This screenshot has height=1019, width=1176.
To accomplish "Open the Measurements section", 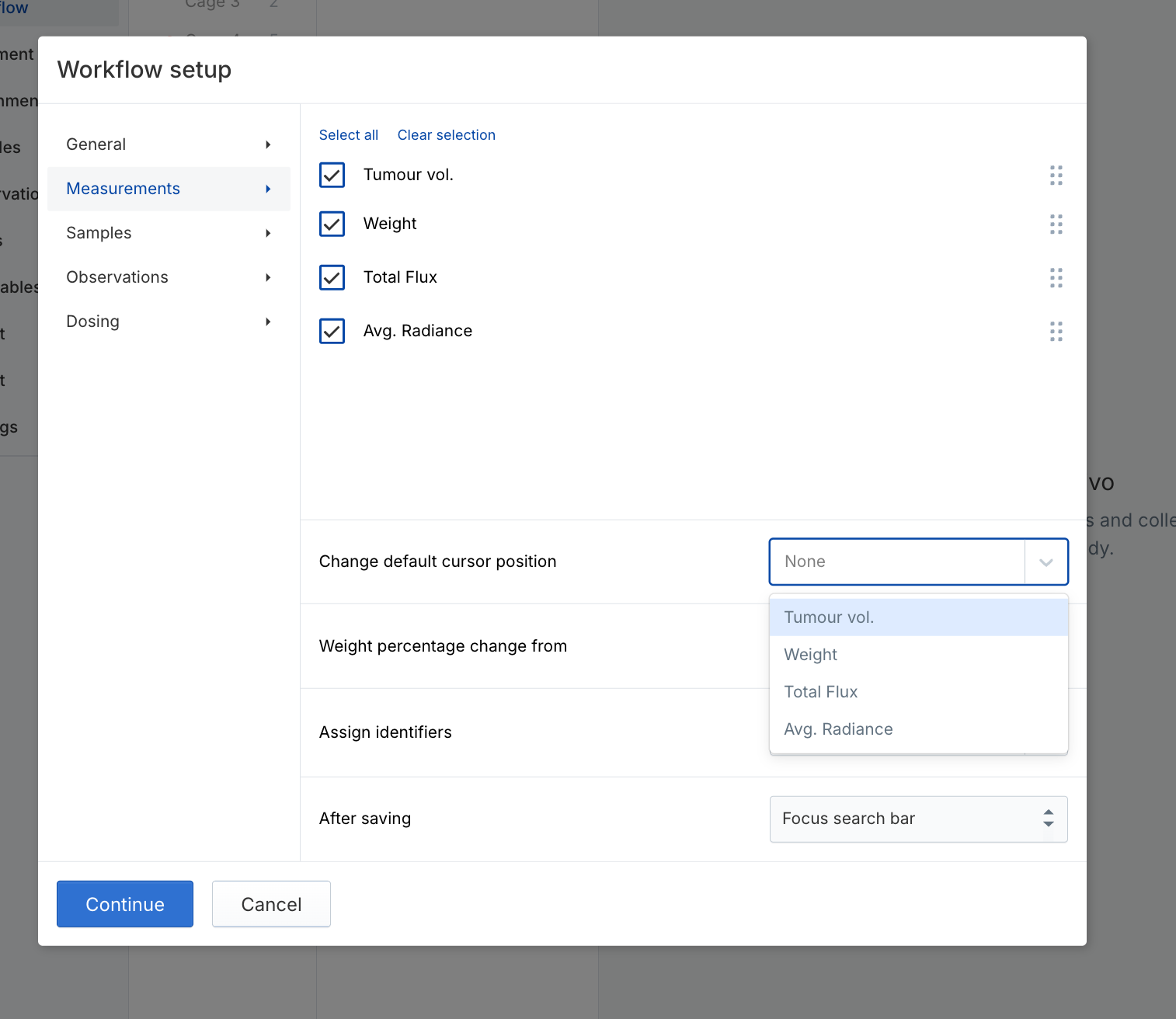I will click(x=124, y=189).
